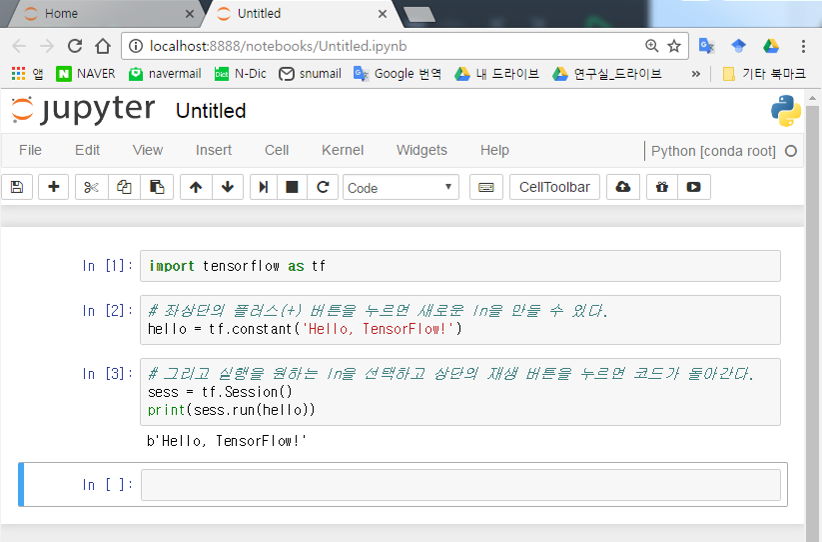Click the Jupyter logo
The height and width of the screenshot is (542, 822).
click(83, 110)
